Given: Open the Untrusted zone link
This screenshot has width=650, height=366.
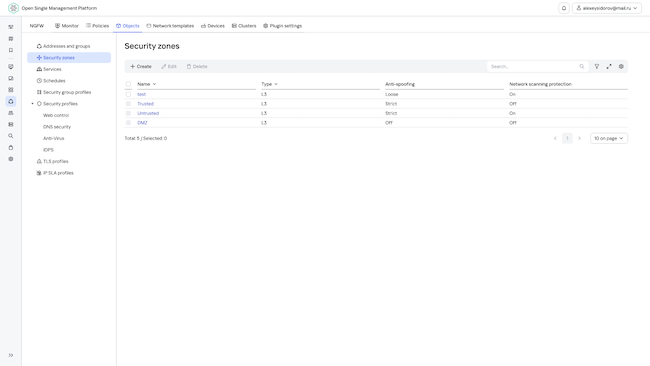Looking at the screenshot, I should (x=148, y=113).
